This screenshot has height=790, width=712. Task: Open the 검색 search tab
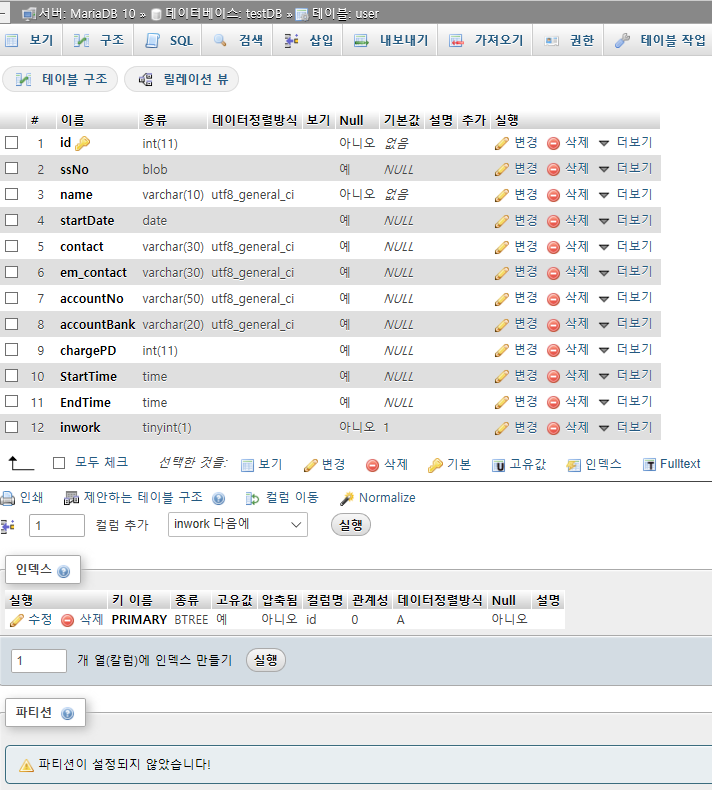[238, 40]
